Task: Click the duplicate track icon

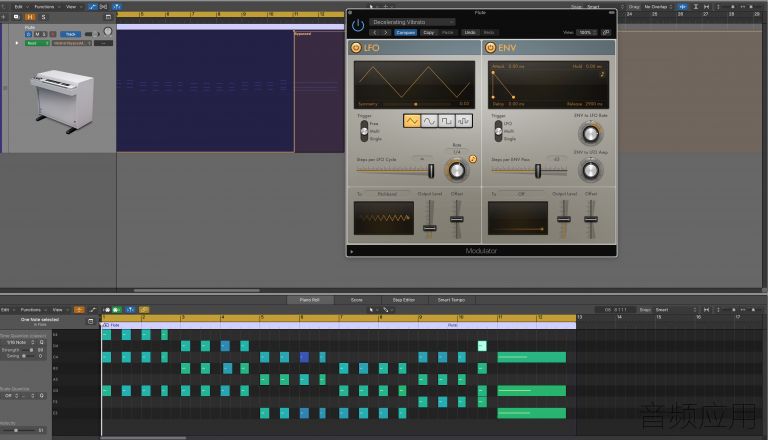Action: pos(16,17)
